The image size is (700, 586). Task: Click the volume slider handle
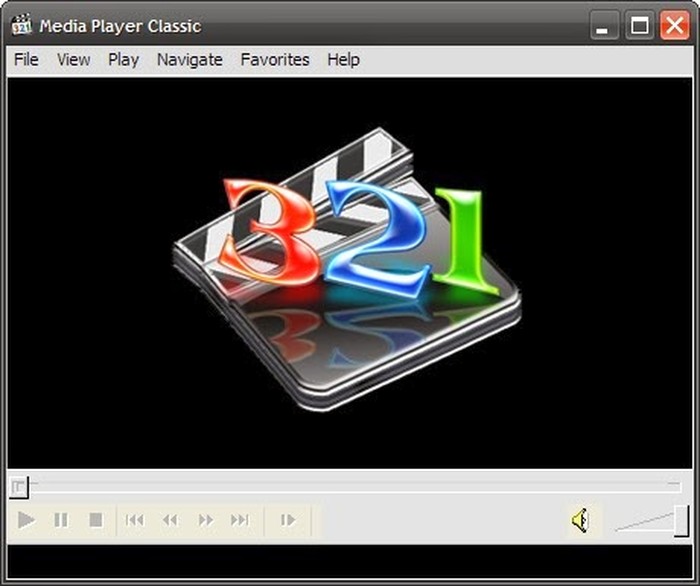tap(681, 520)
